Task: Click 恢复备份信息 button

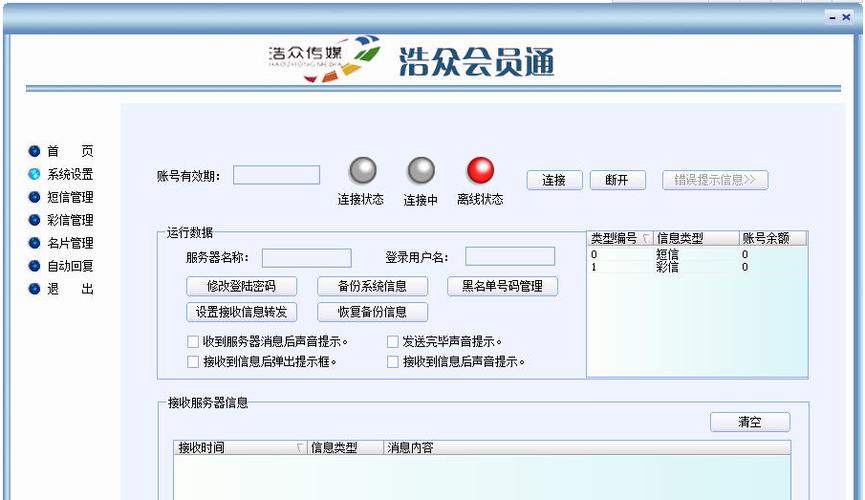Action: click(x=372, y=312)
